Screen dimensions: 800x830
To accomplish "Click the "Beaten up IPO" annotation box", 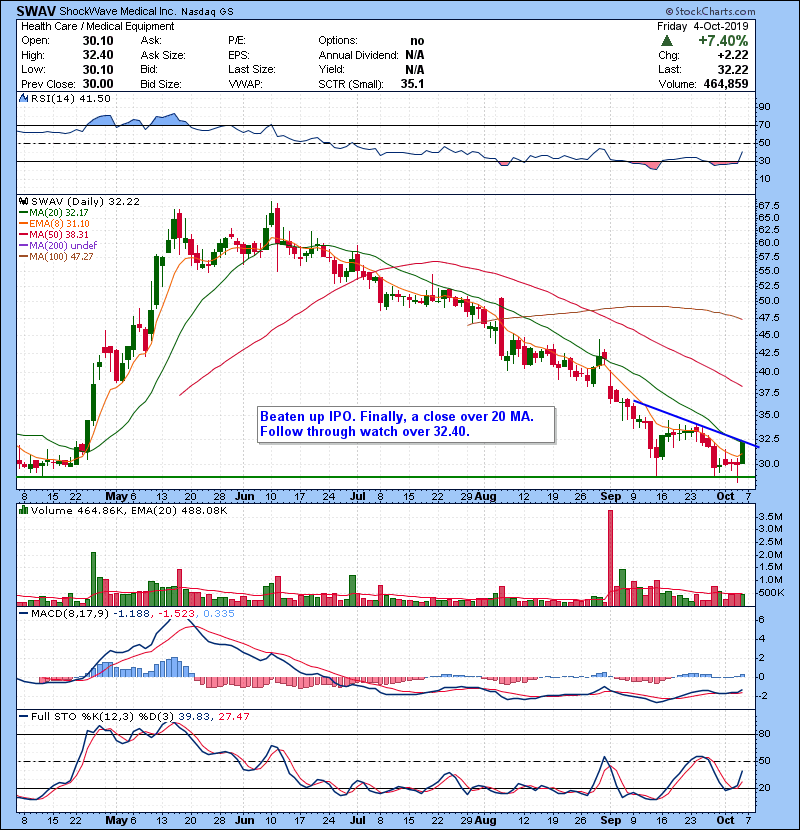I will (406, 424).
